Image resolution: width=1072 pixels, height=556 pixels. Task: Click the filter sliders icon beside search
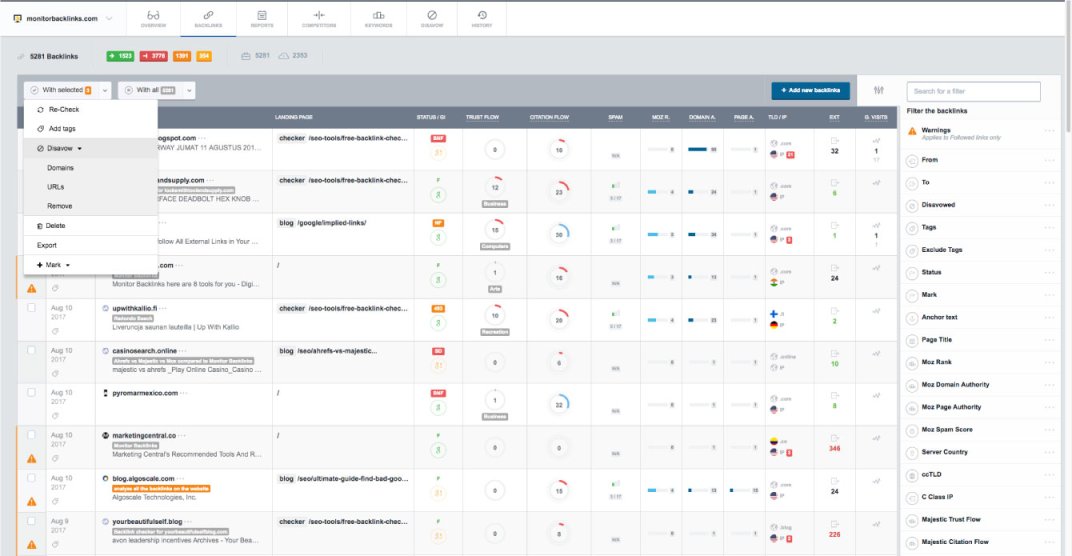(x=879, y=91)
